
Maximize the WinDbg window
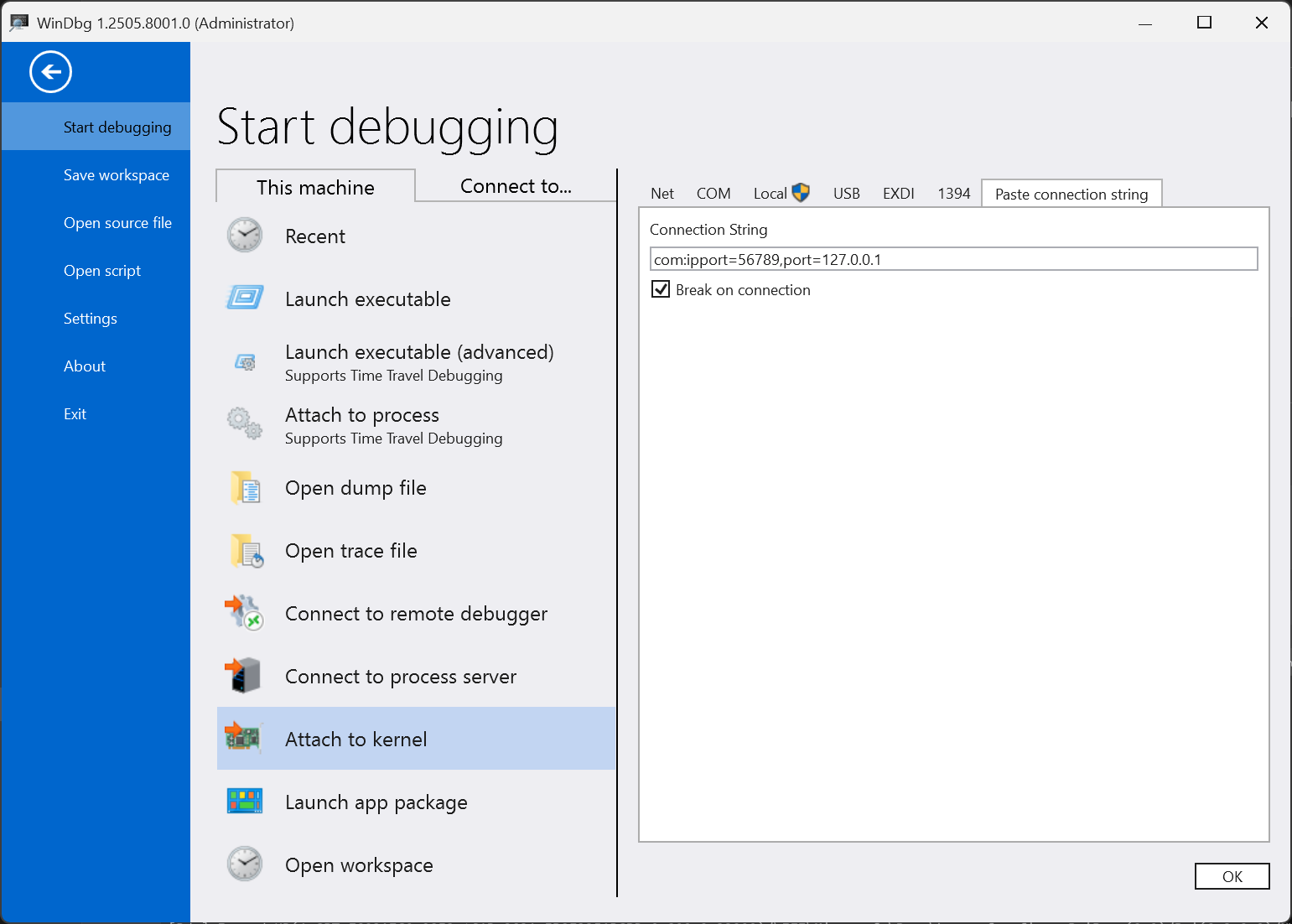[x=1204, y=23]
